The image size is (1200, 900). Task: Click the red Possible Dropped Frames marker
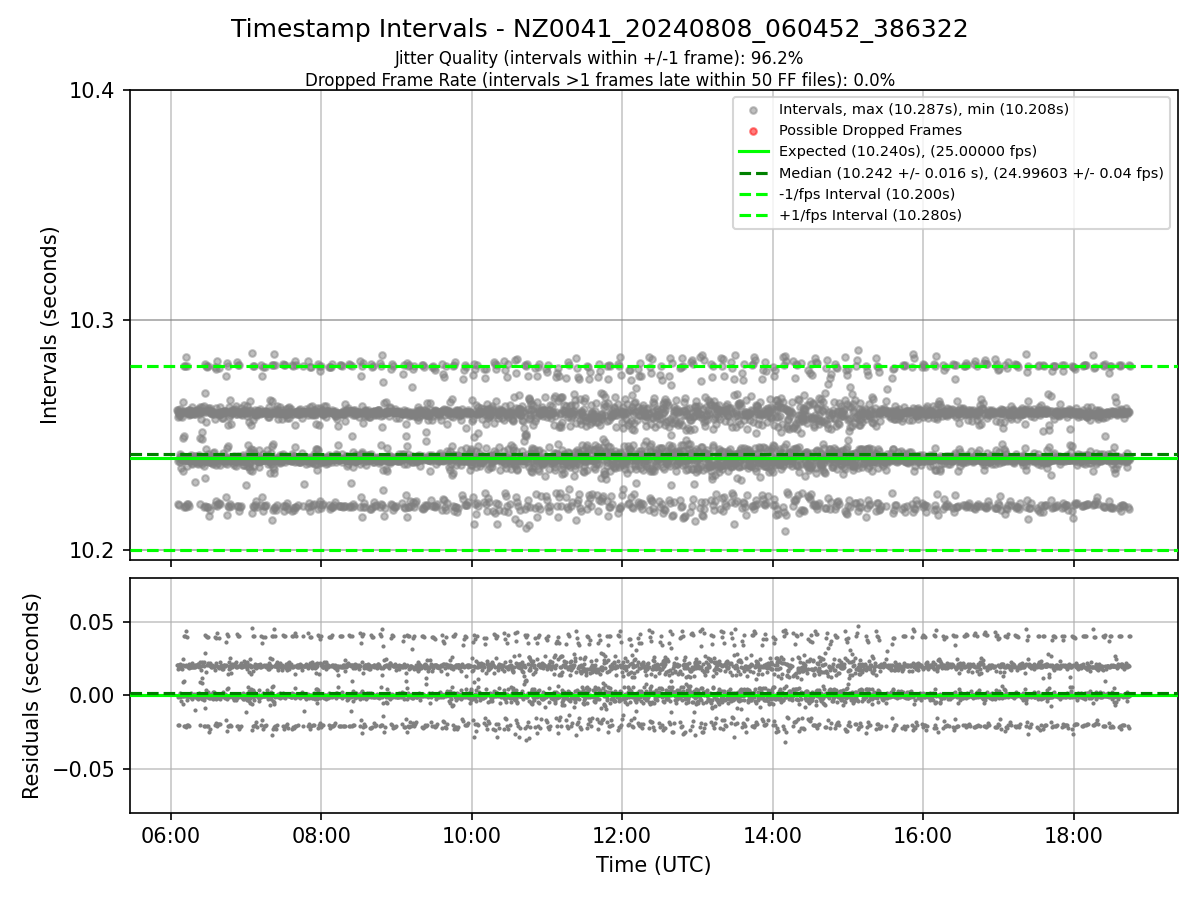coord(754,130)
